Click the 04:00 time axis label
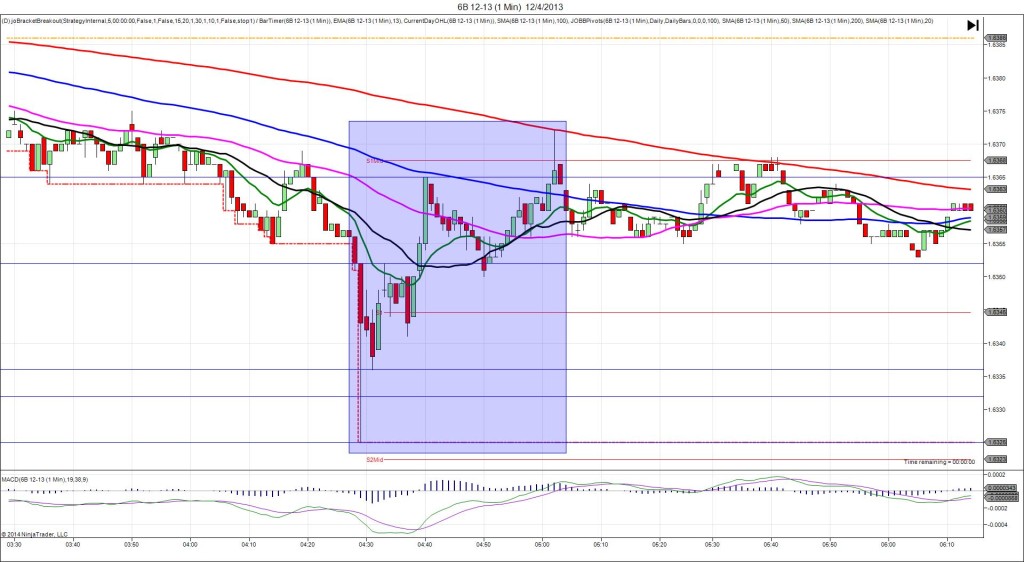The width and height of the screenshot is (1024, 562). tap(190, 543)
